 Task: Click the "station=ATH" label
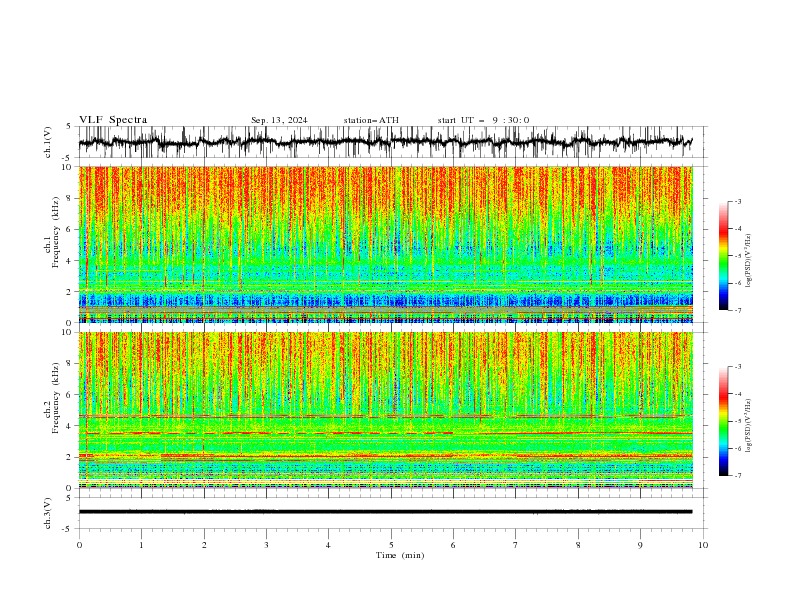click(371, 120)
